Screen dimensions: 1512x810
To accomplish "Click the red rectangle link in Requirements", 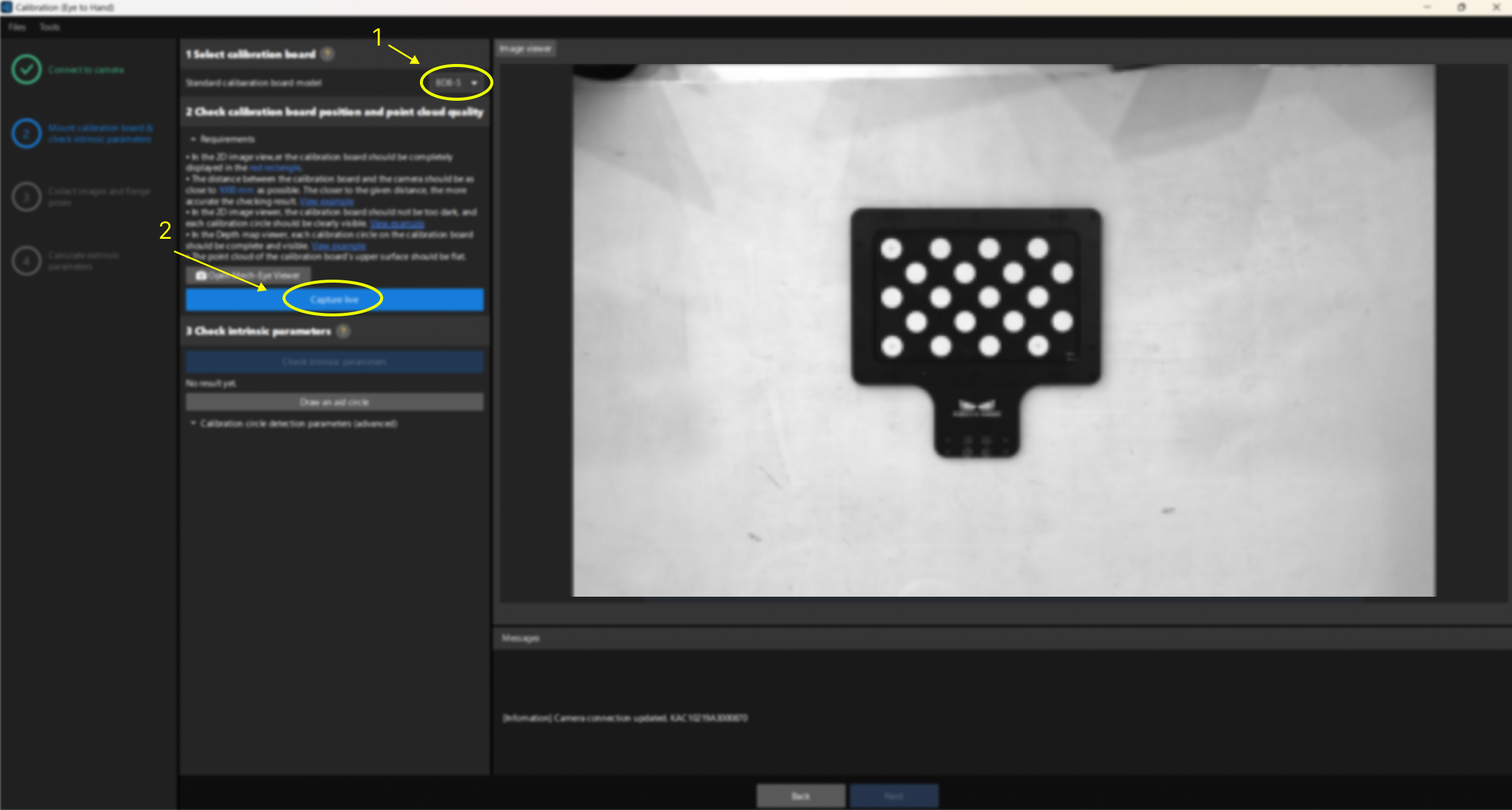I will pos(275,168).
